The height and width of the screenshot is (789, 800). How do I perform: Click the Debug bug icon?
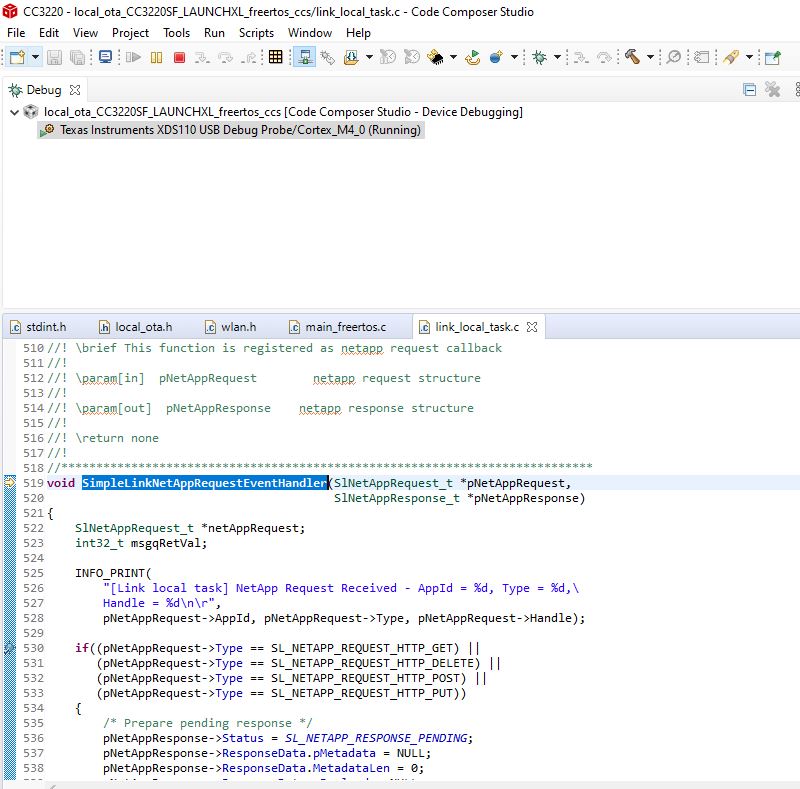[539, 57]
